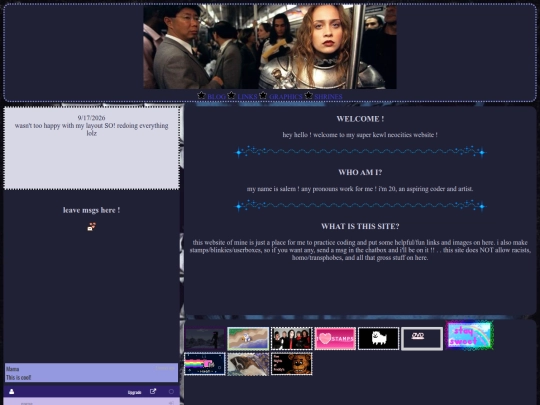Open the LINKS navigation link
The image size is (540, 405).
247,97
